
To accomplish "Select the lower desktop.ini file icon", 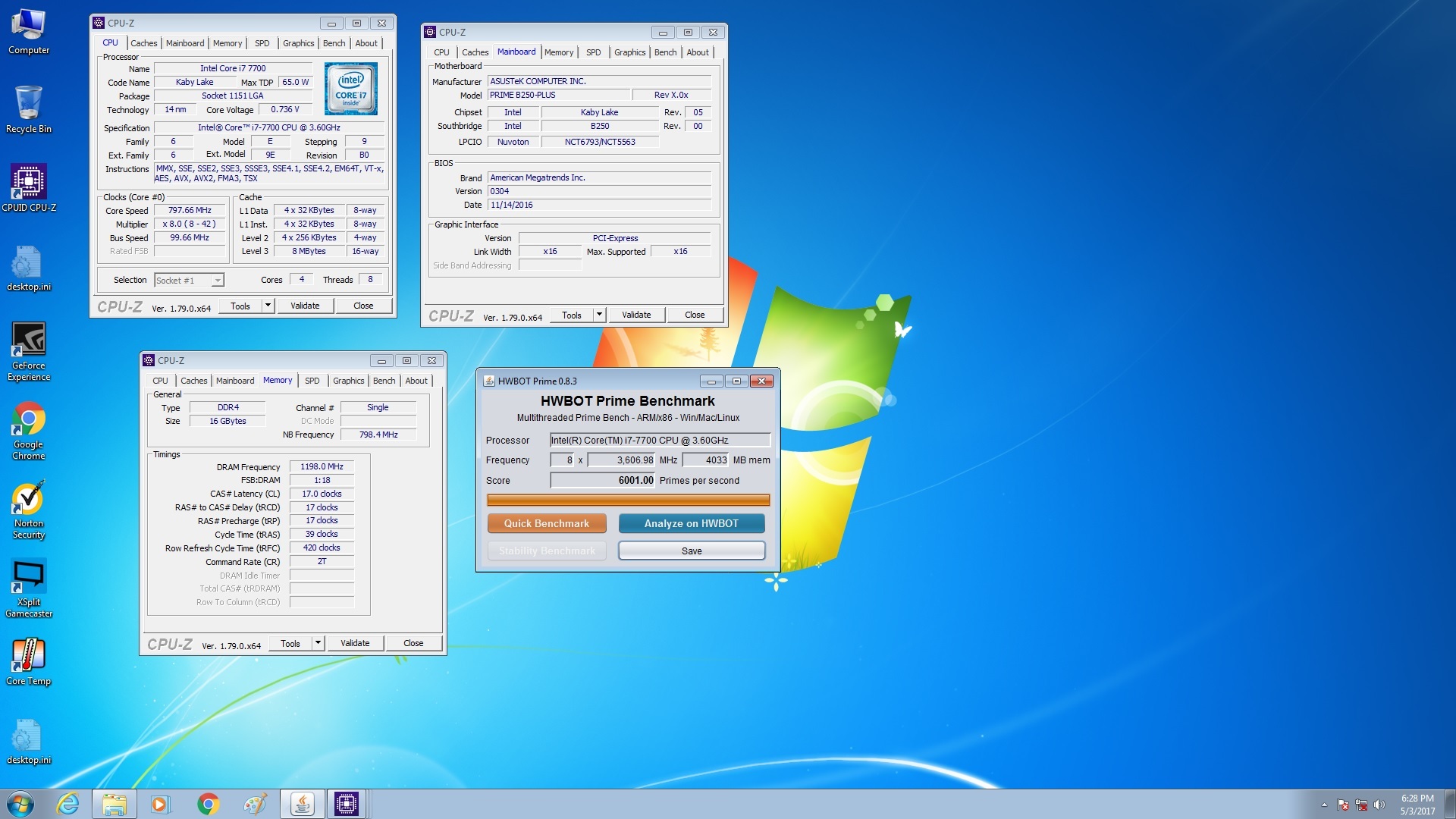I will click(x=29, y=741).
